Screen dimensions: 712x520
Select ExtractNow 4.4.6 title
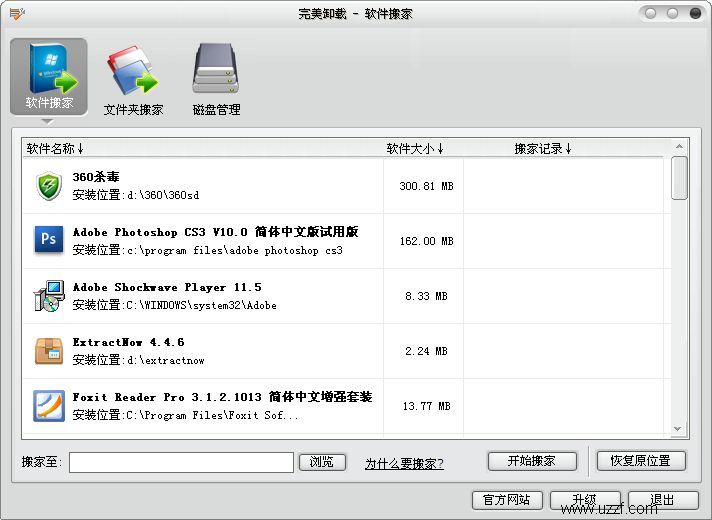129,342
